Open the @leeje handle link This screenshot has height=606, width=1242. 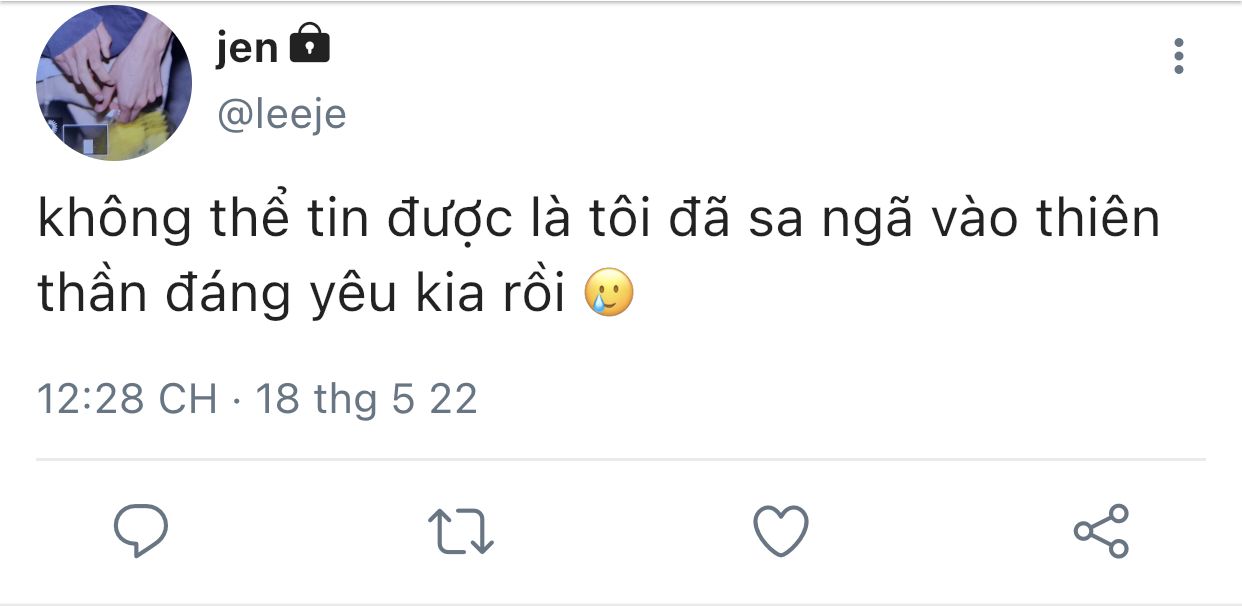pyautogui.click(x=281, y=115)
